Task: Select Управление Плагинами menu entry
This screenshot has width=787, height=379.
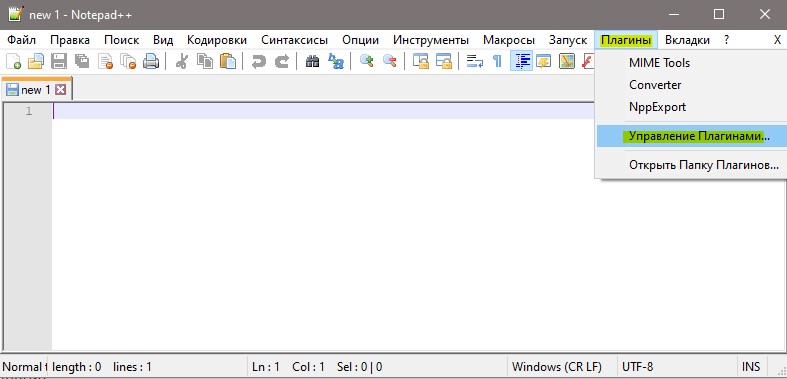Action: [x=691, y=136]
